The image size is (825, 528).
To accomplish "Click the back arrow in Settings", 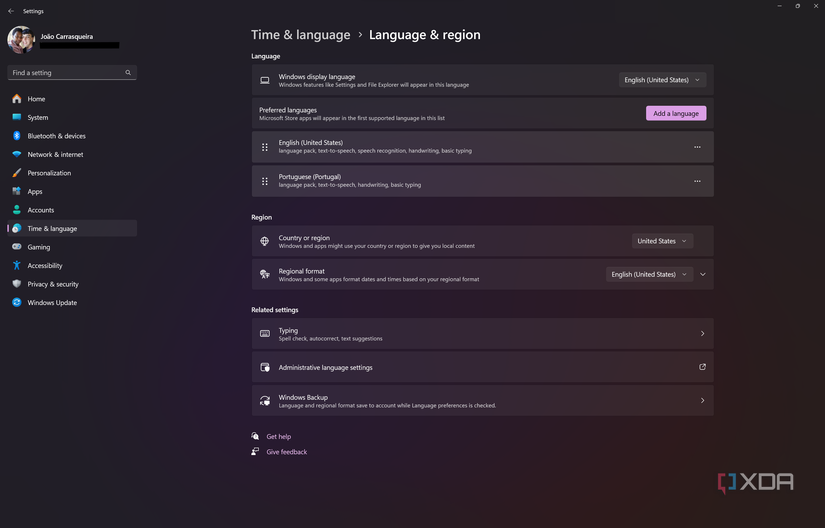I will tap(11, 11).
